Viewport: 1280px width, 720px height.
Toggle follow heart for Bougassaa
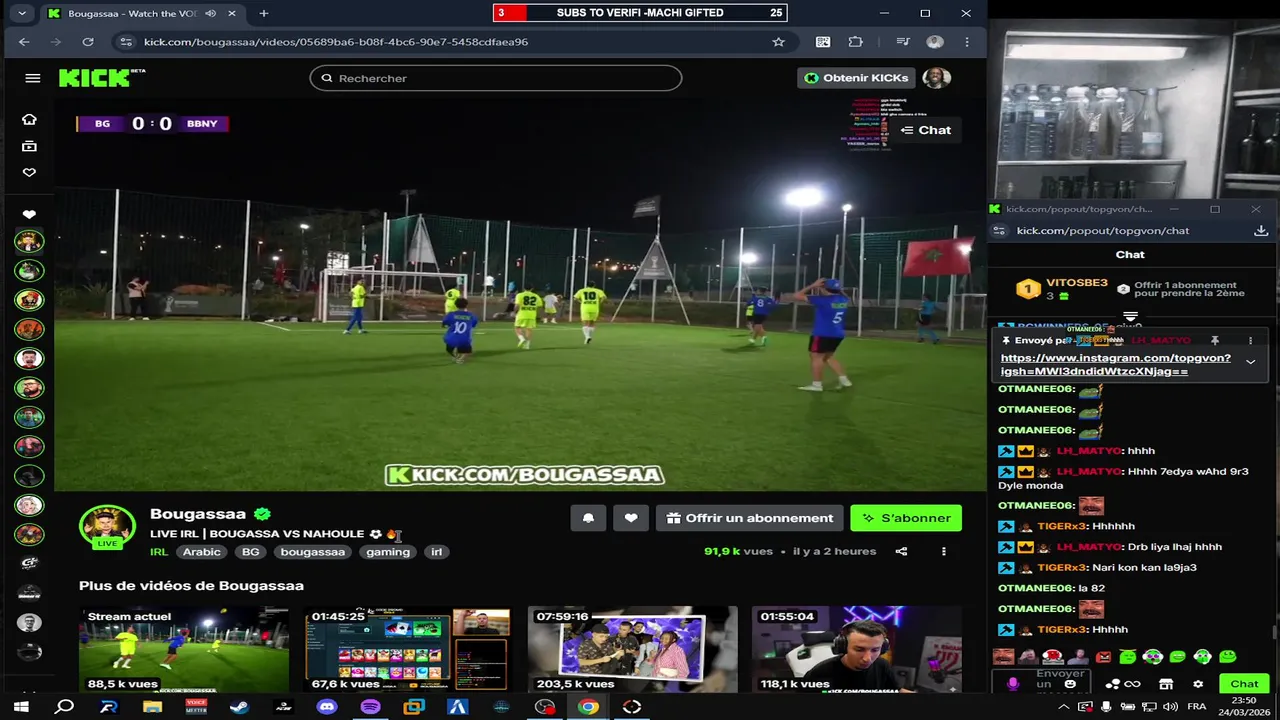[x=631, y=518]
